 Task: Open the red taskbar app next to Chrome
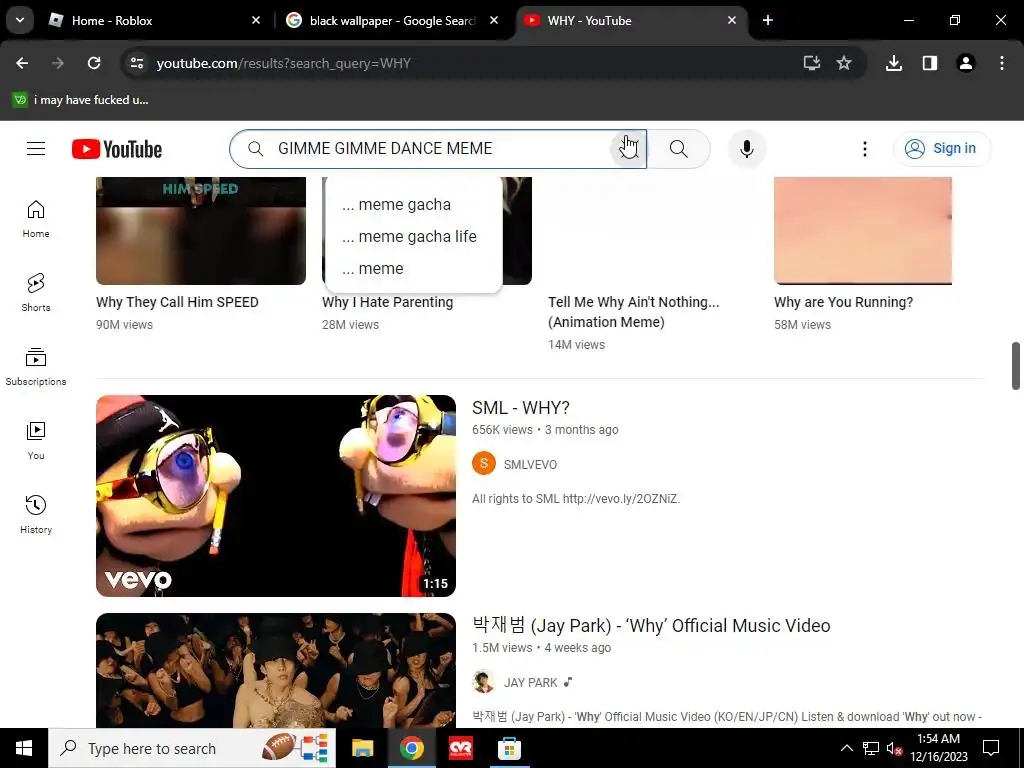tap(460, 748)
